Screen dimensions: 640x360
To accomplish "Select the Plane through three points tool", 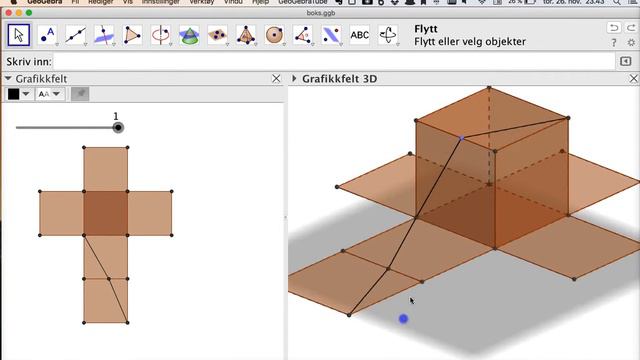I will pyautogui.click(x=218, y=35).
